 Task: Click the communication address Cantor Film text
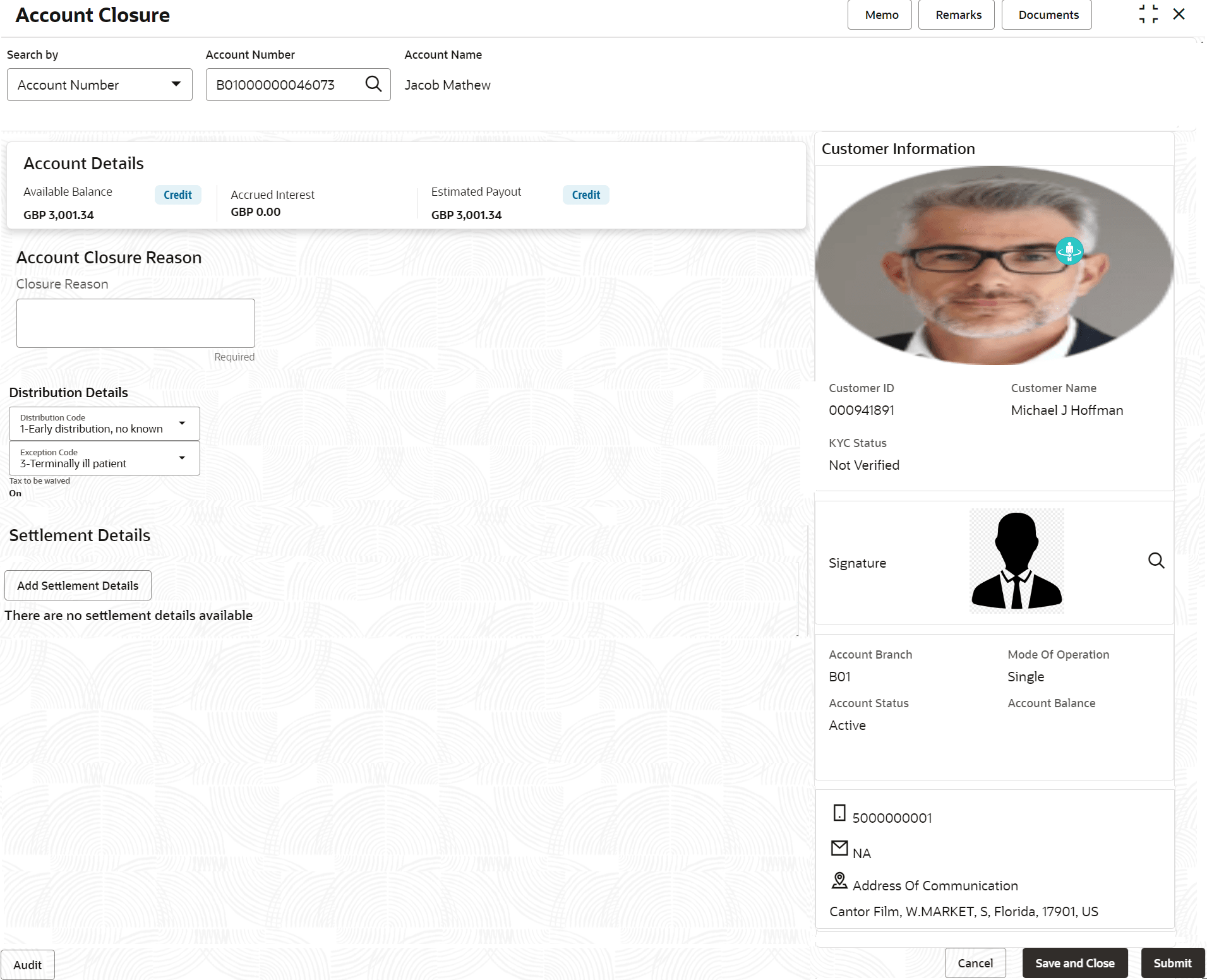click(x=964, y=912)
